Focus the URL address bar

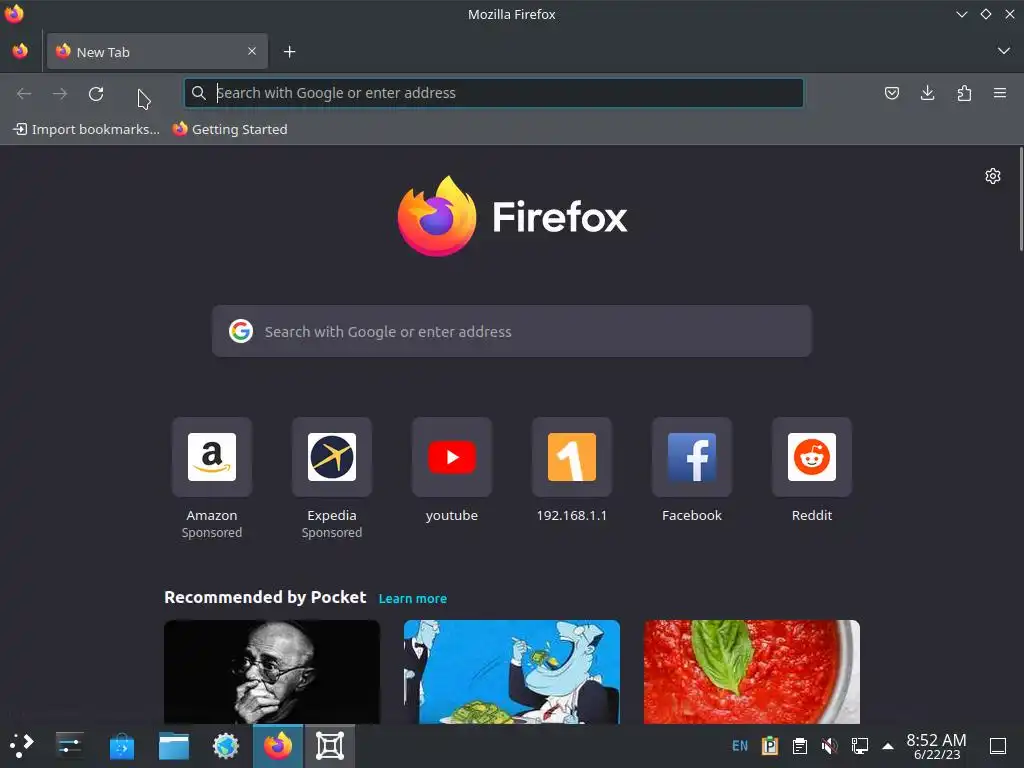pyautogui.click(x=494, y=93)
